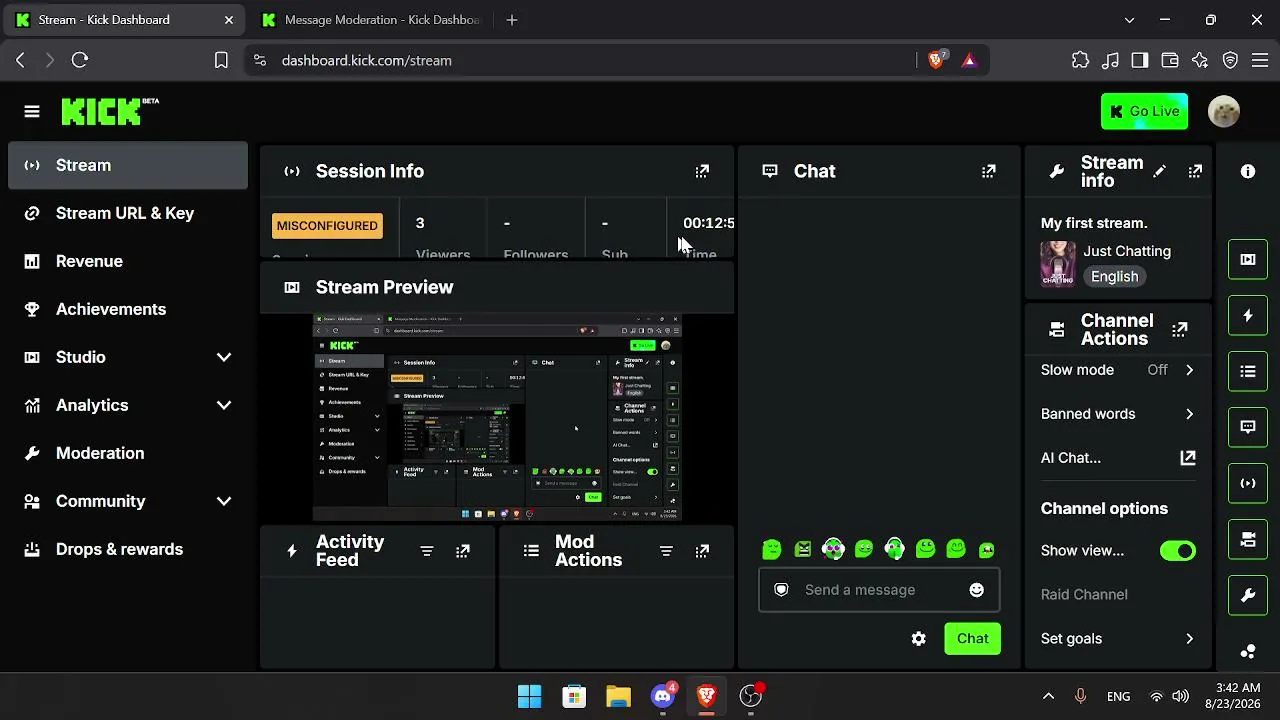
Task: Expand the Community submenu
Action: coord(224,501)
